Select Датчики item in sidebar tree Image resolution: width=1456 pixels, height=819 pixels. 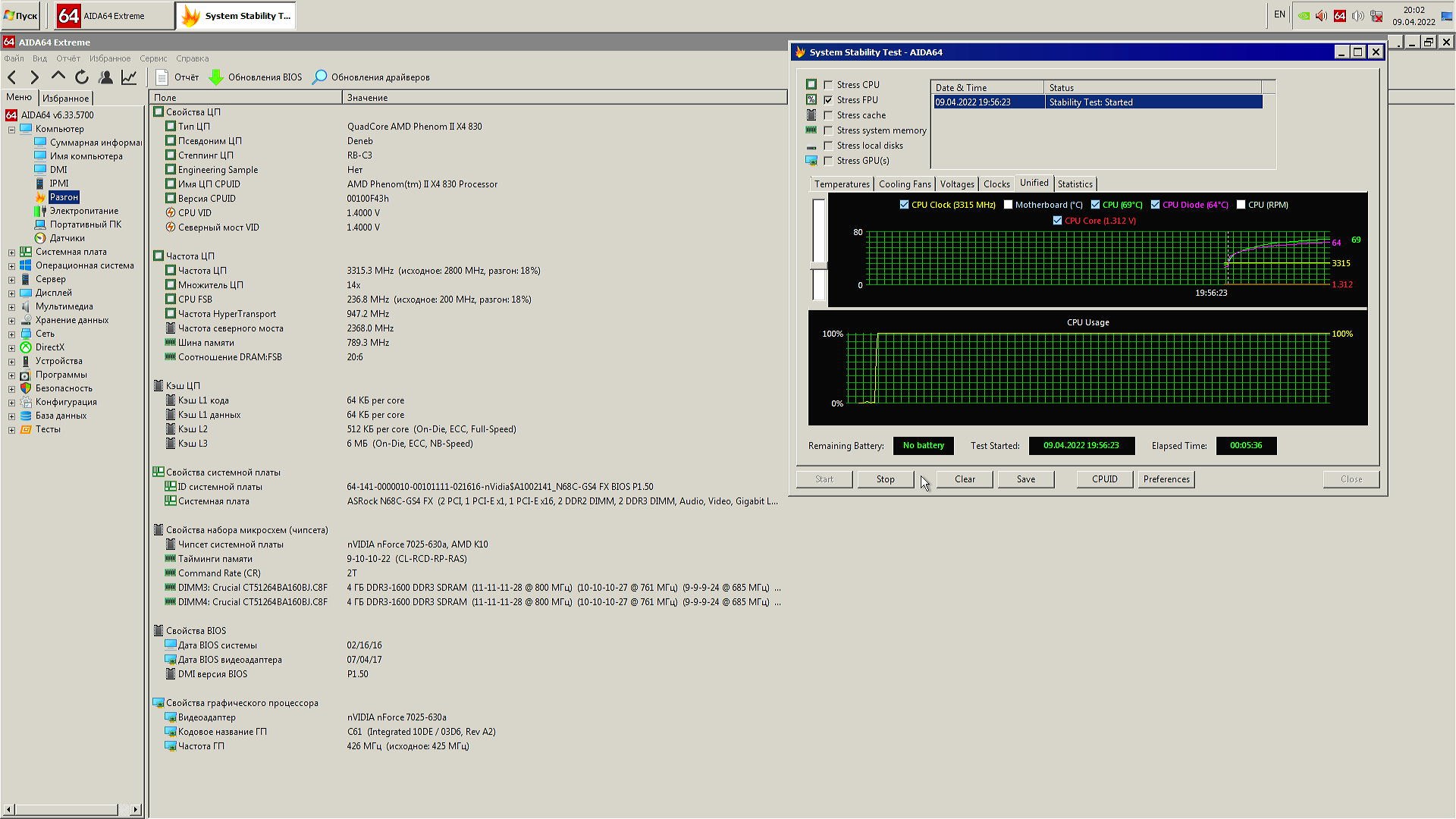tap(67, 238)
